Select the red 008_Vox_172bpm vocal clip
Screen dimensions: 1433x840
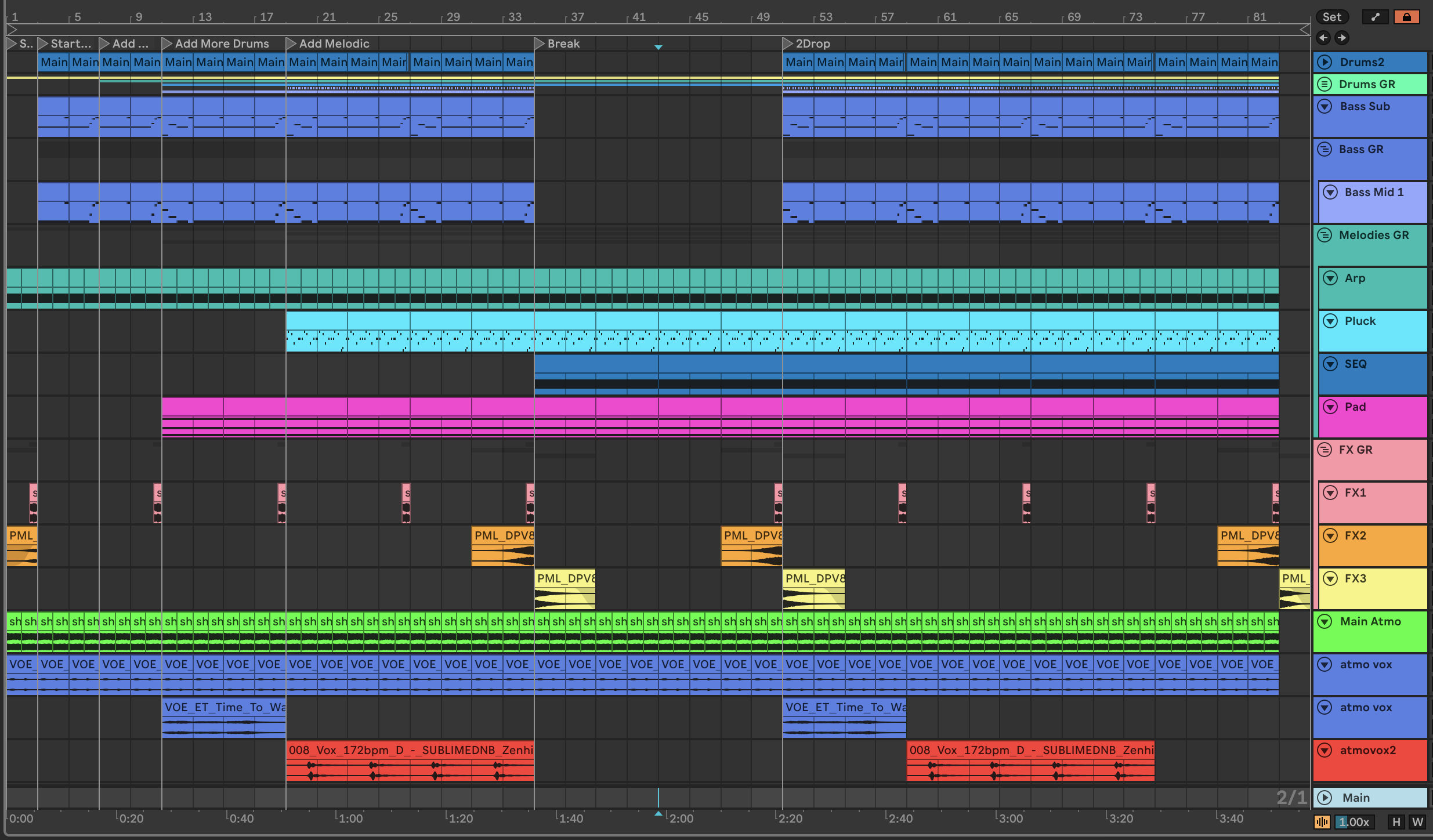pyautogui.click(x=410, y=750)
